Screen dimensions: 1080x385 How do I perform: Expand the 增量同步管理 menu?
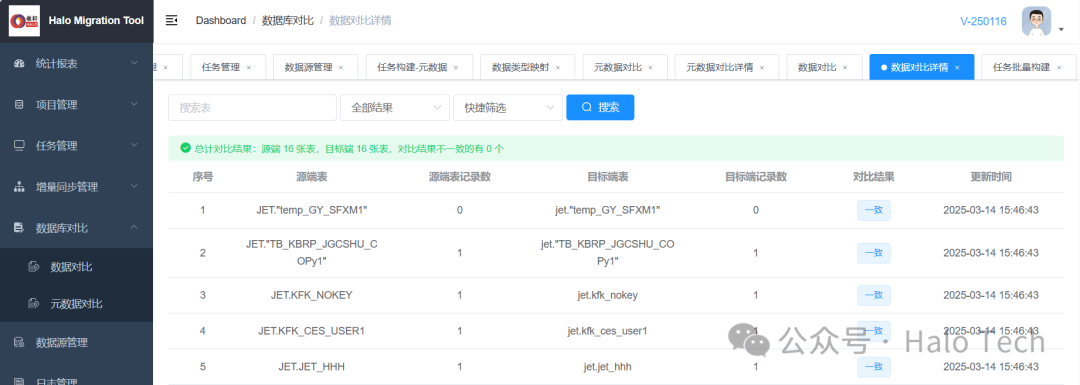(134, 187)
